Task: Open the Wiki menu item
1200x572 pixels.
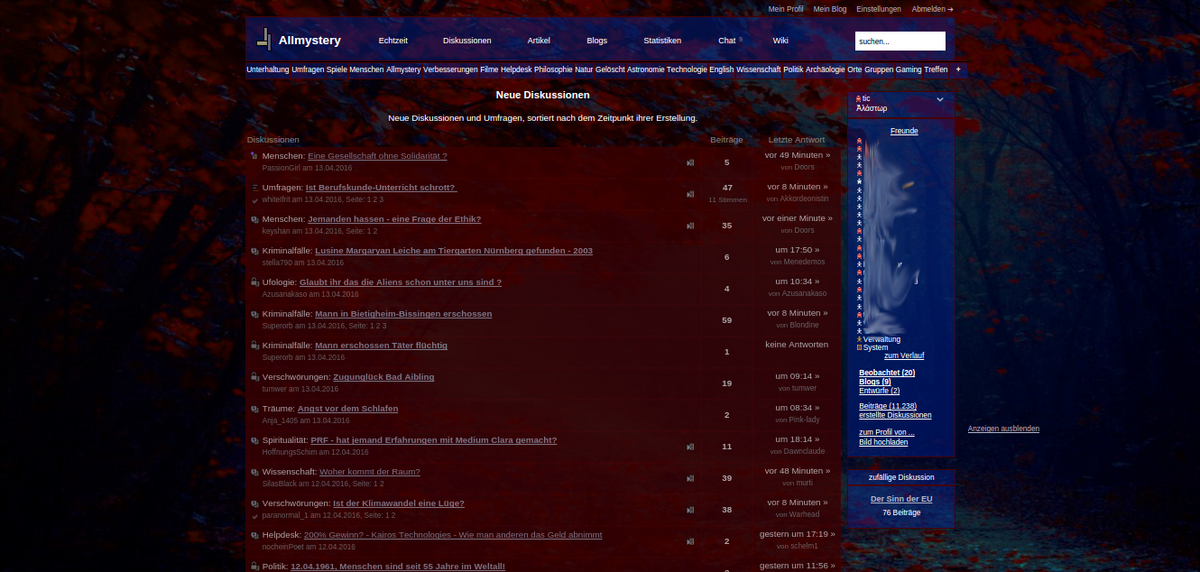Action: pyautogui.click(x=780, y=41)
